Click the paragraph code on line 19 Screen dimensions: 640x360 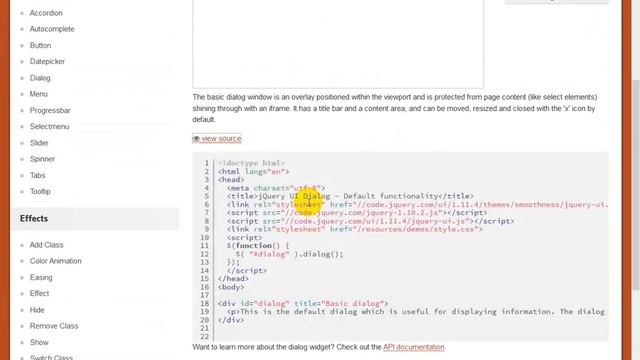[416, 312]
